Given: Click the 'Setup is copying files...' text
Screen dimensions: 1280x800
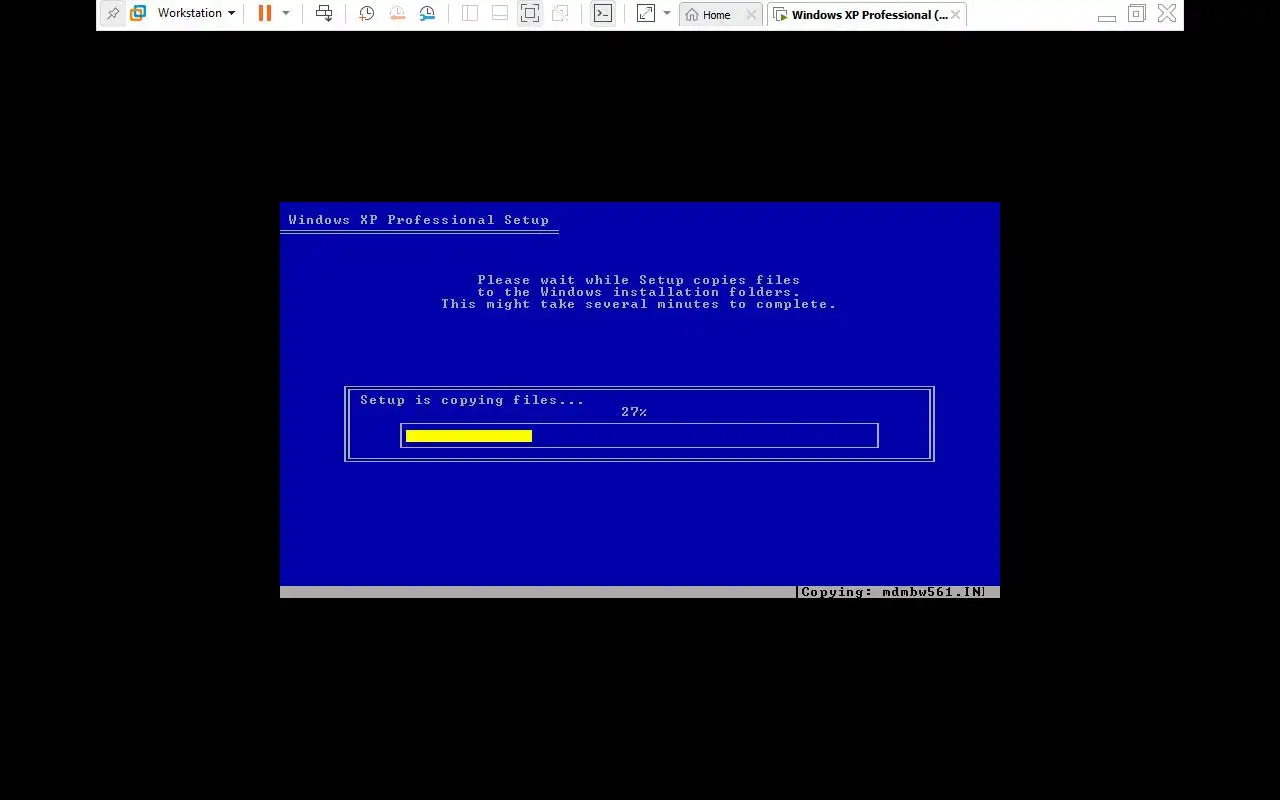Looking at the screenshot, I should [x=472, y=400].
